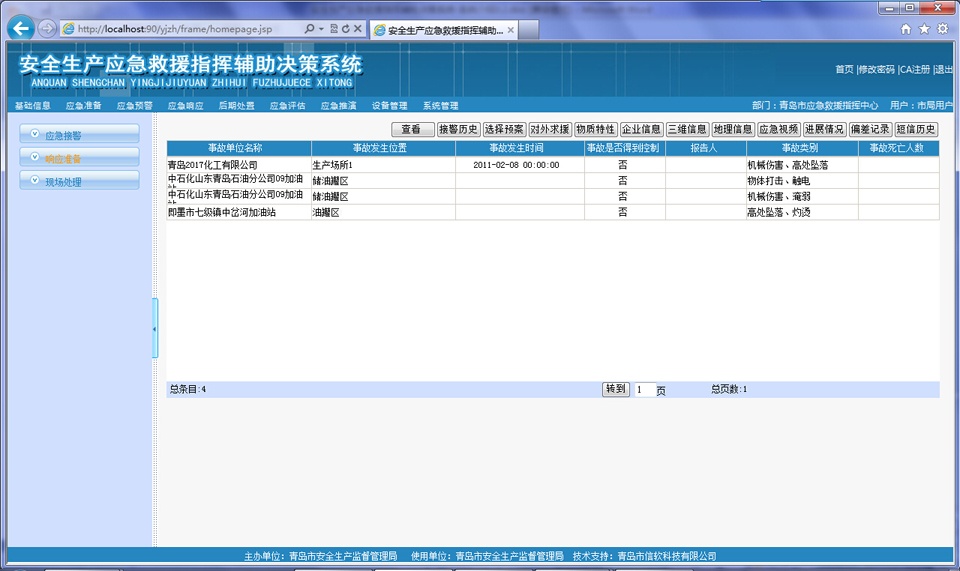Open browser home page icon

coord(906,29)
